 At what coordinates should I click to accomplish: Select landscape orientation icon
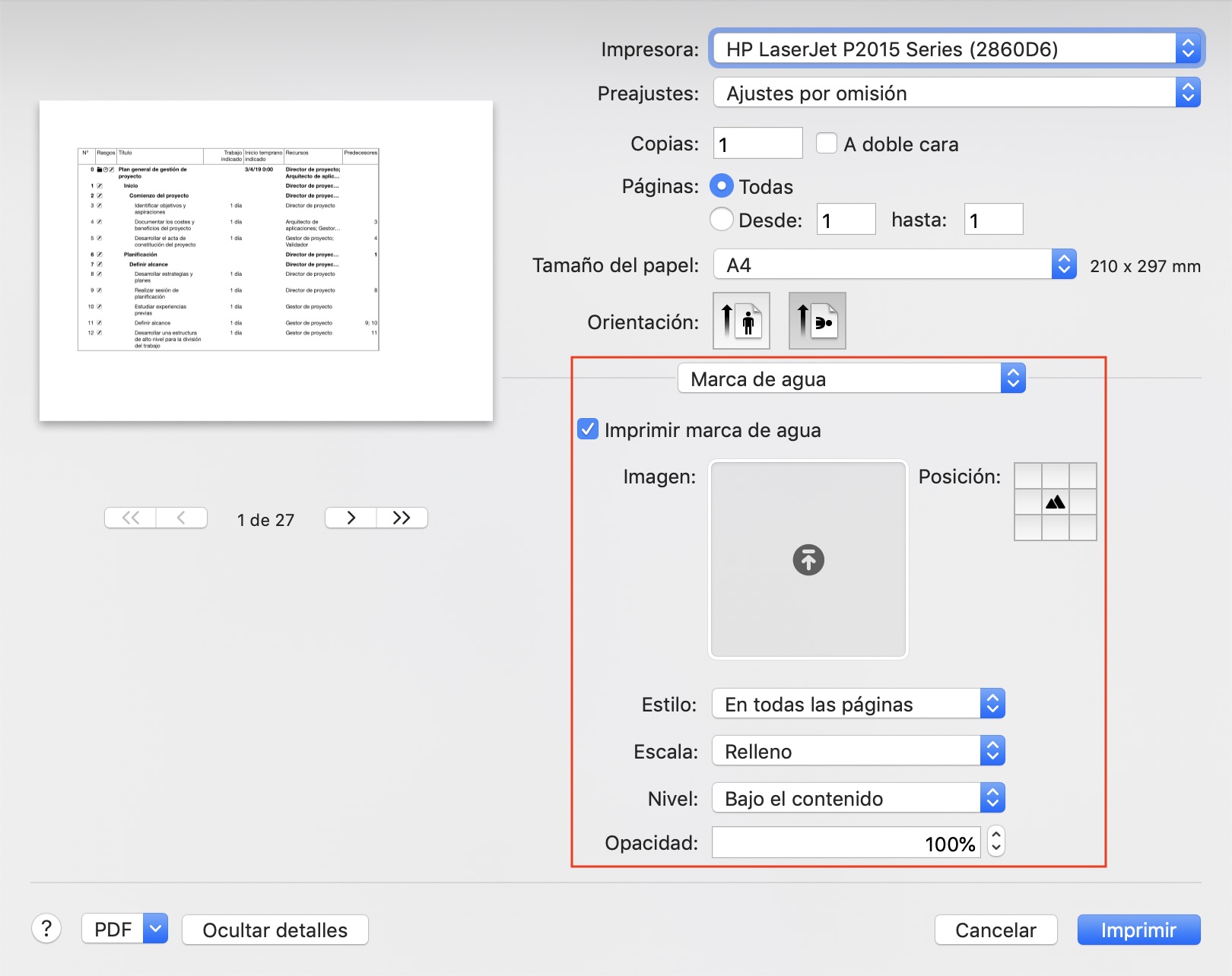(817, 321)
